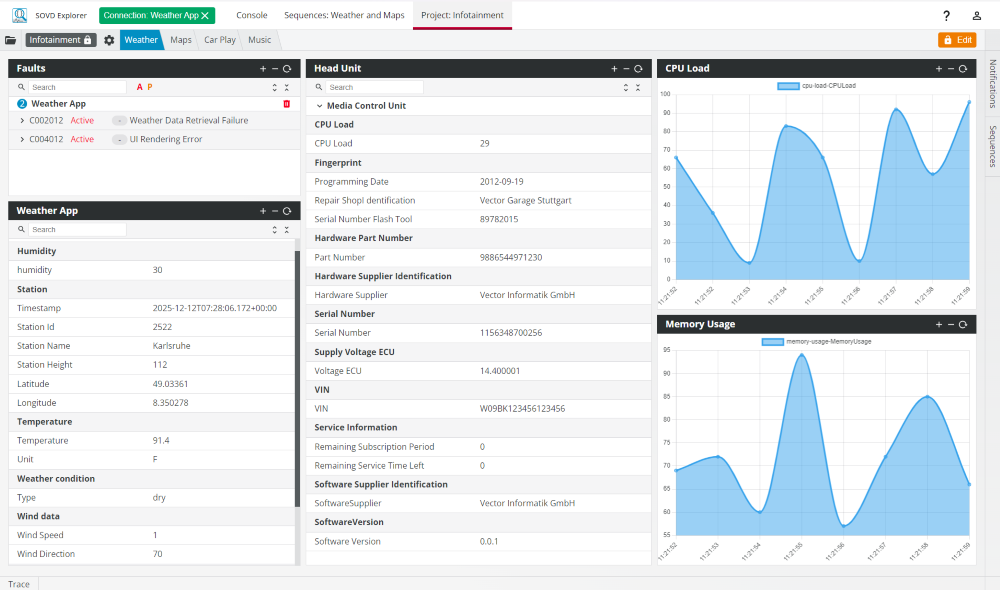
Task: Open the folder icon in project toolbar
Action: click(10, 40)
